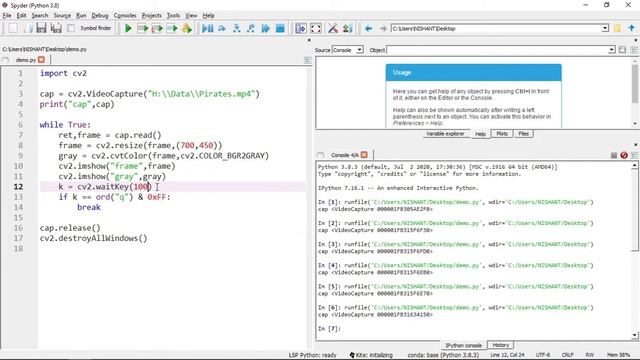Screen dimensions: 640x360
Task: Click the debug Continue execution icon
Action: click(266, 28)
